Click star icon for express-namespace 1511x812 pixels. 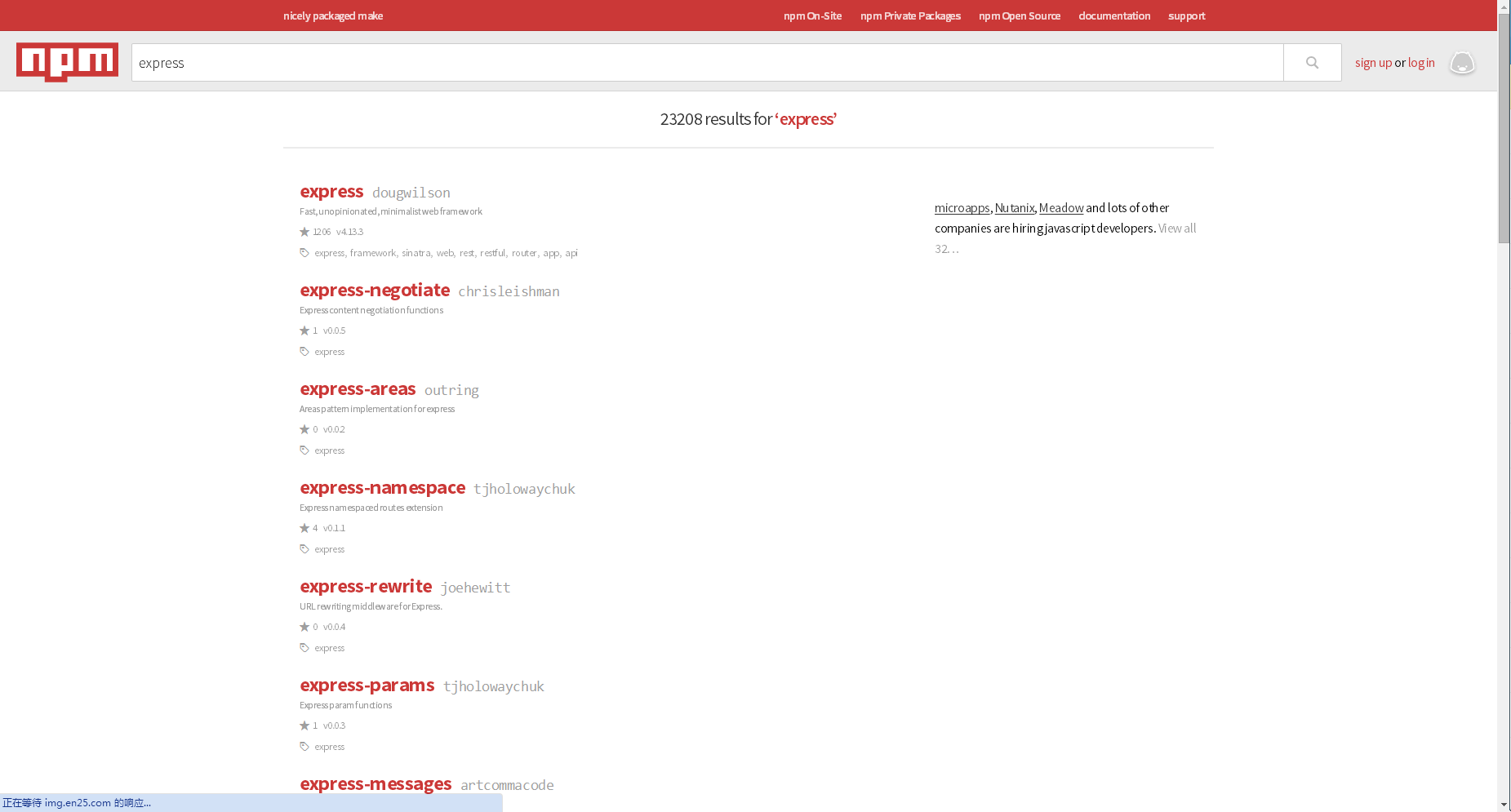304,528
